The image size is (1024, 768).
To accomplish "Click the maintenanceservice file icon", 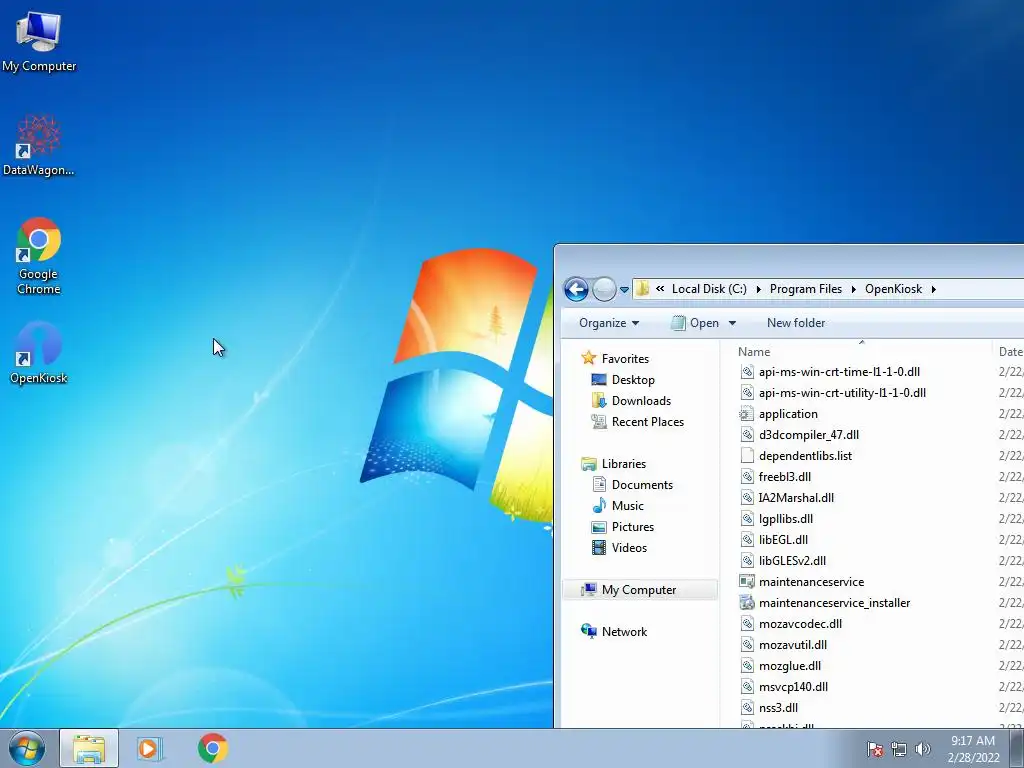I will [747, 581].
